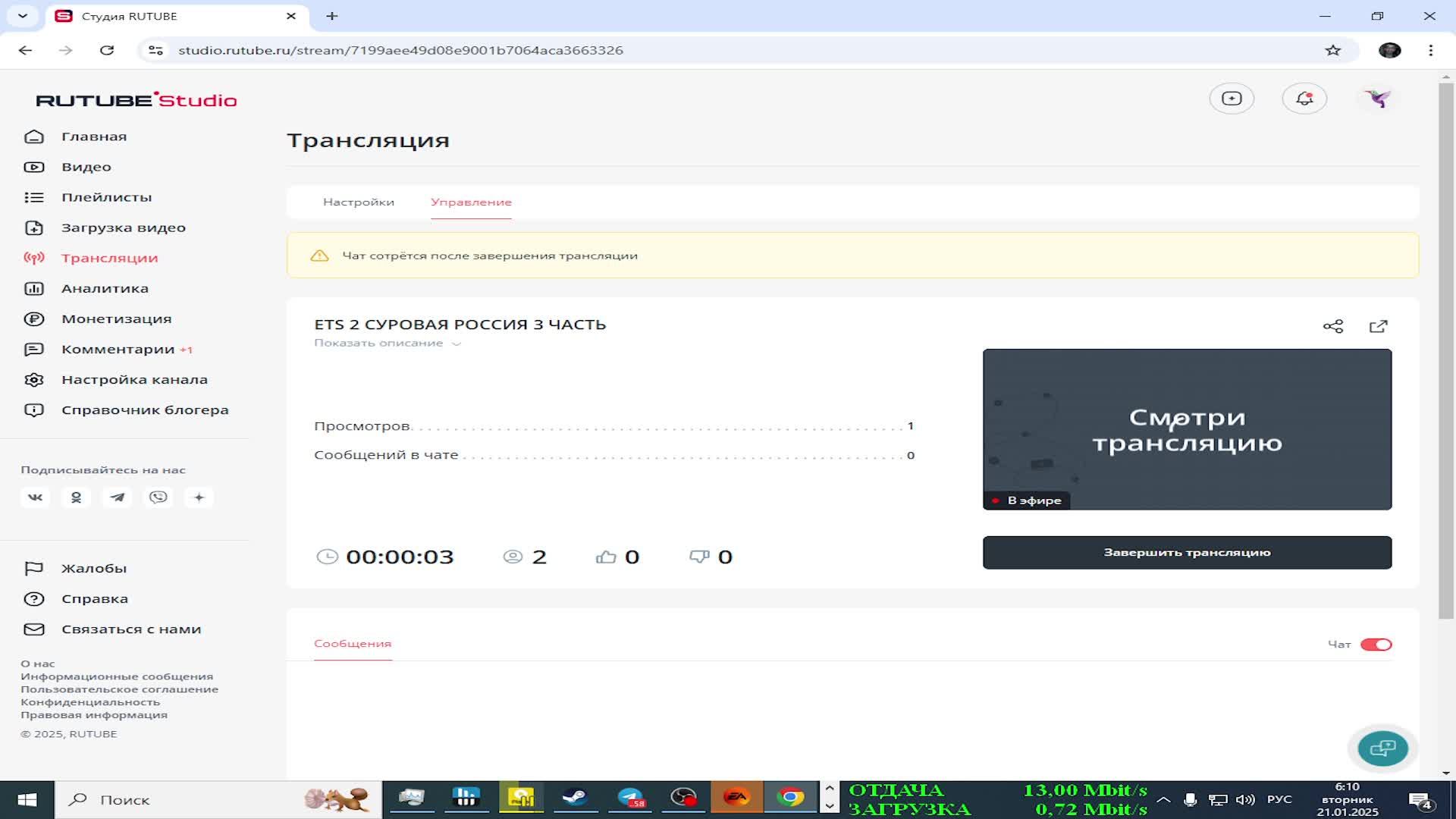Open the О нас link
The height and width of the screenshot is (819, 1456).
click(38, 664)
